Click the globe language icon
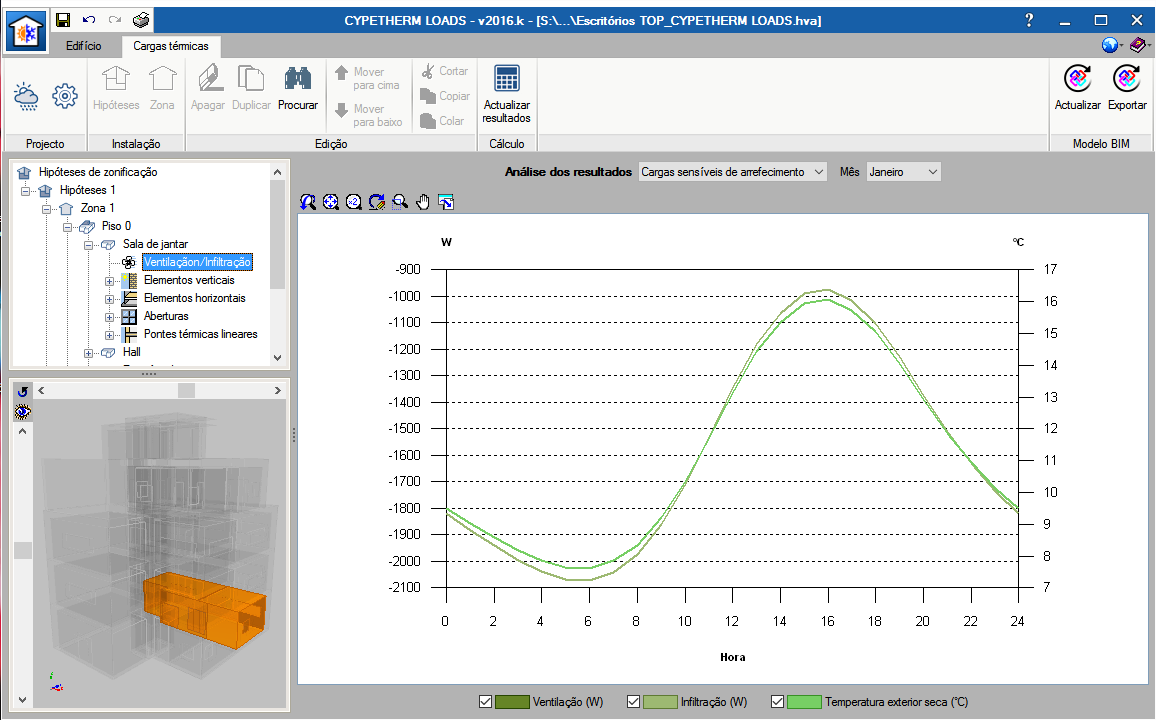This screenshot has height=720, width=1156. click(1110, 46)
